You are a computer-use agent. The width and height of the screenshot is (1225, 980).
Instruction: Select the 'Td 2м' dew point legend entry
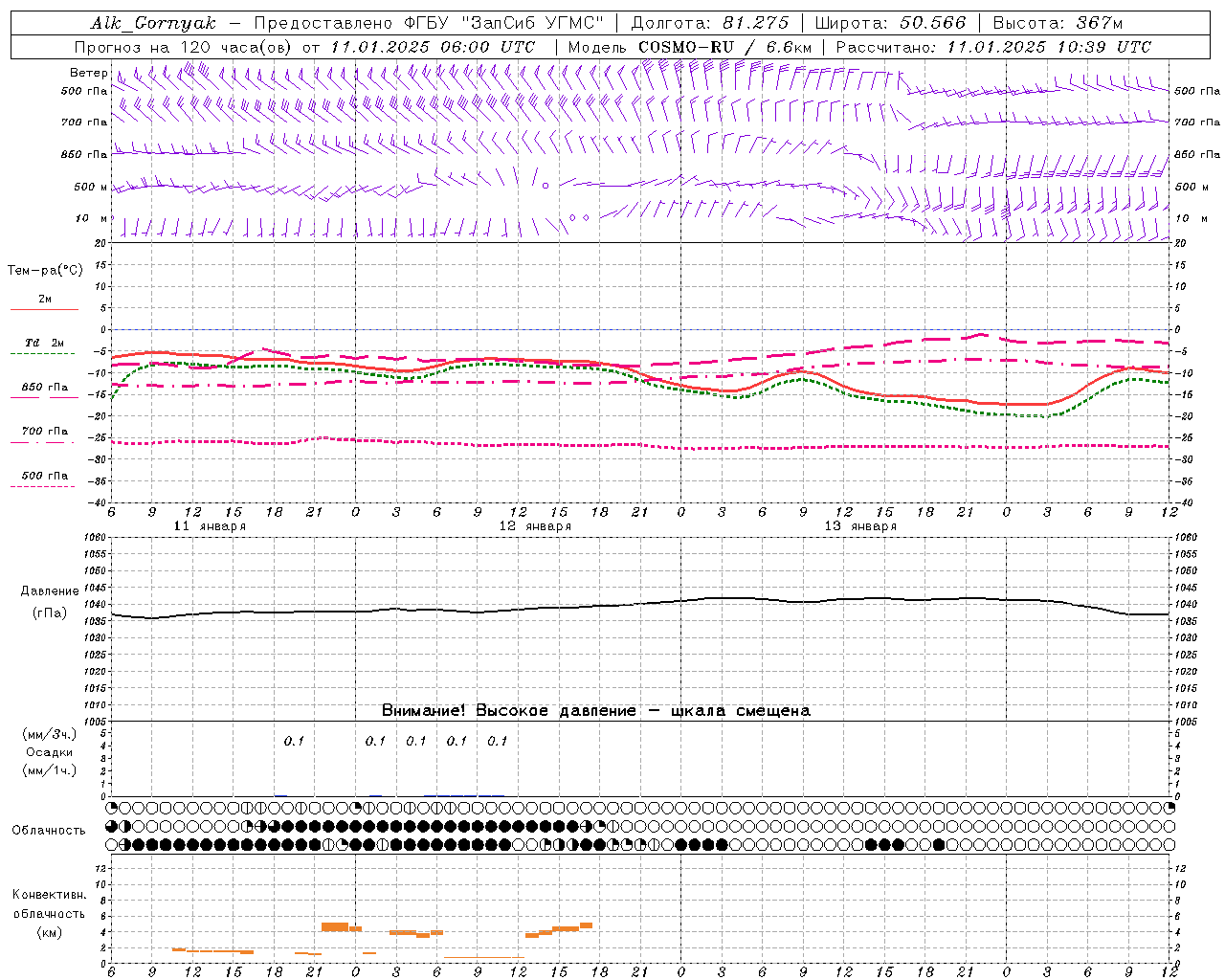click(45, 343)
